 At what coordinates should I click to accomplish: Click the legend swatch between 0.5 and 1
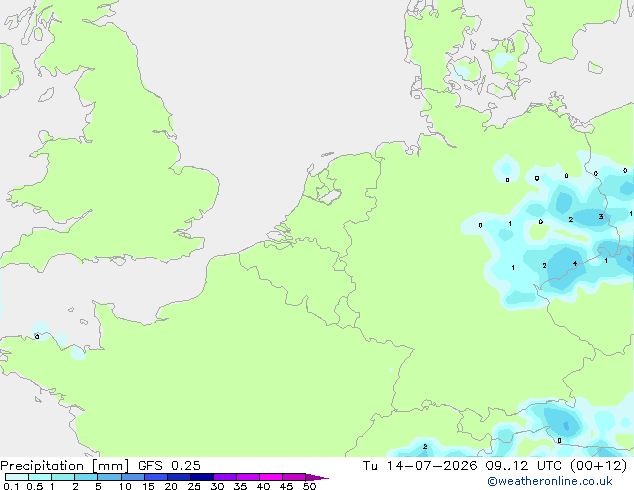pyautogui.click(x=40, y=477)
